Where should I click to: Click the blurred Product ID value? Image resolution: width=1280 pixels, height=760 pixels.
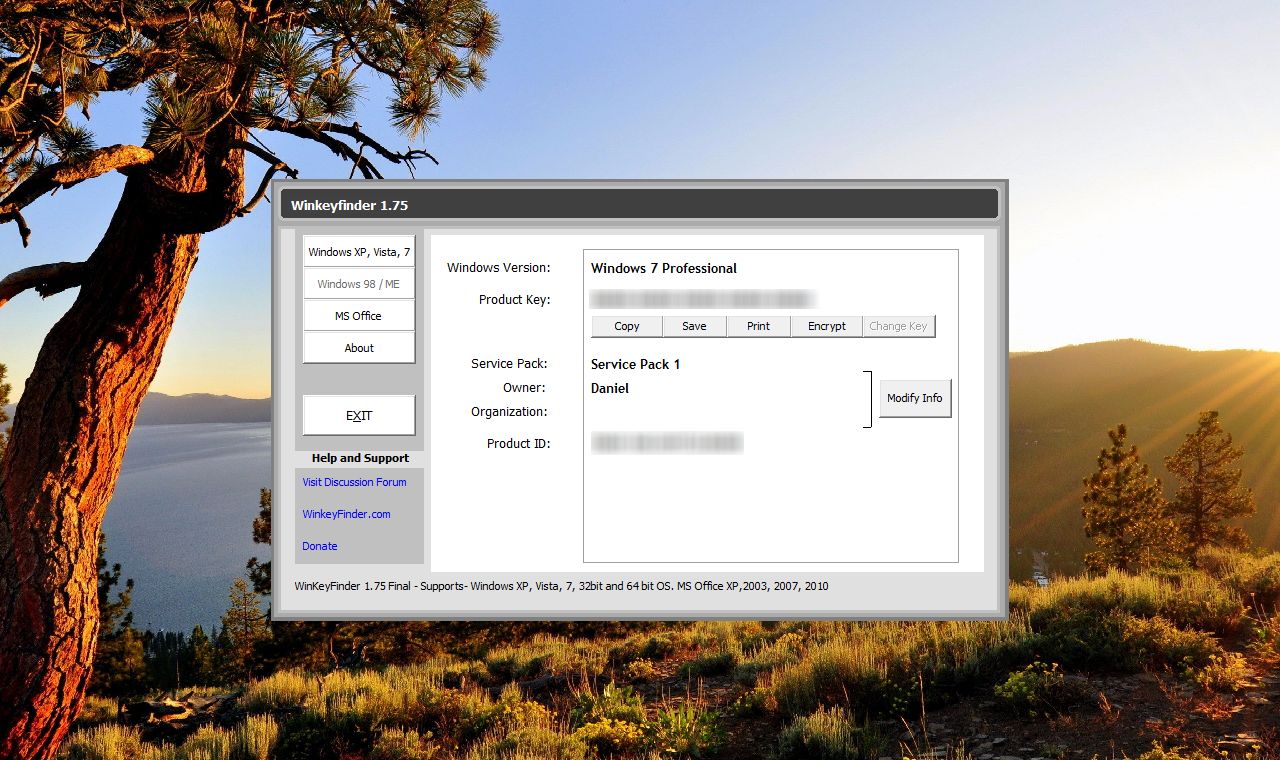point(667,443)
